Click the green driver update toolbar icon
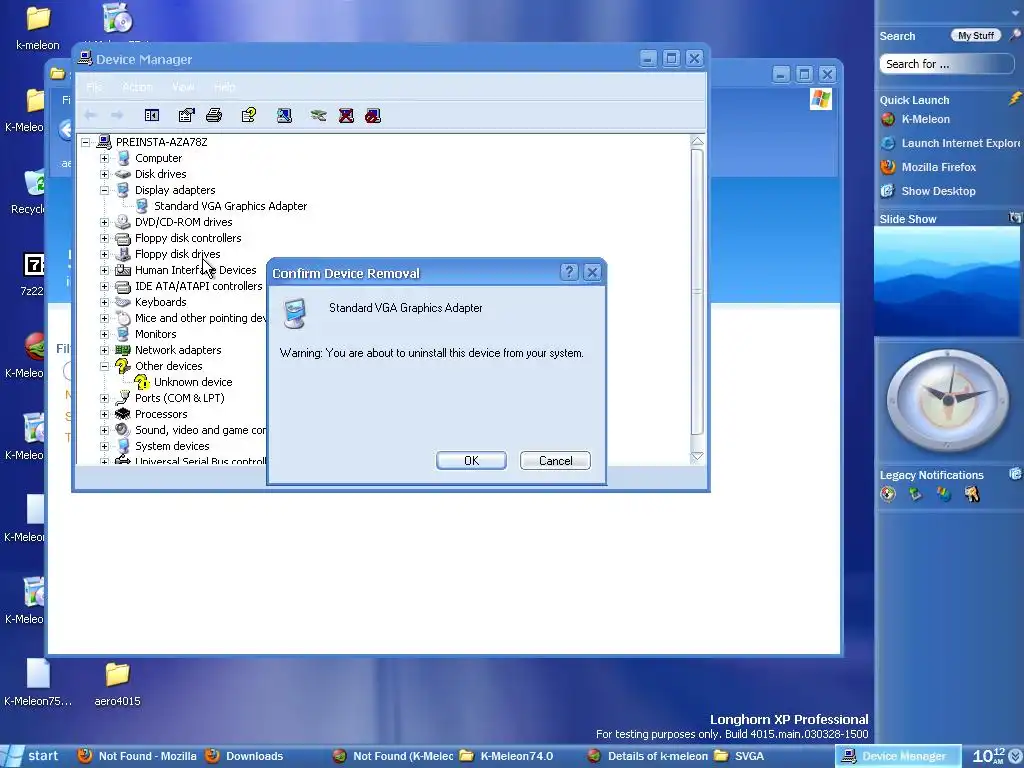This screenshot has height=768, width=1024. point(318,116)
